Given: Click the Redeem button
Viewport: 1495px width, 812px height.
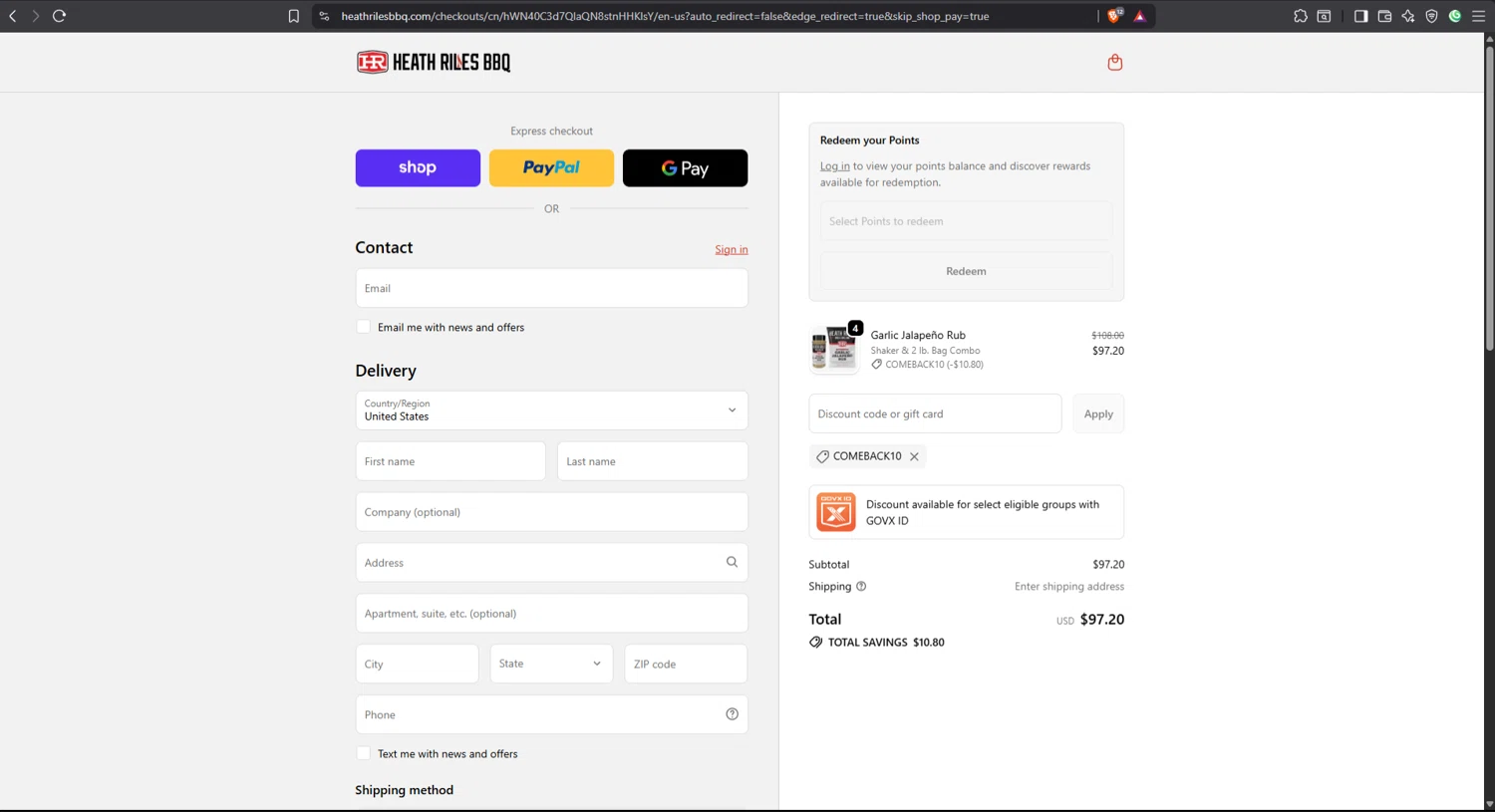Looking at the screenshot, I should click(966, 271).
